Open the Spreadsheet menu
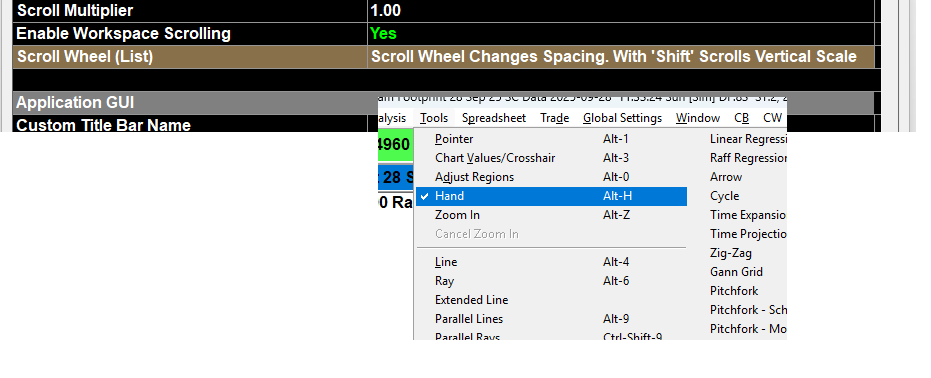 click(x=494, y=118)
